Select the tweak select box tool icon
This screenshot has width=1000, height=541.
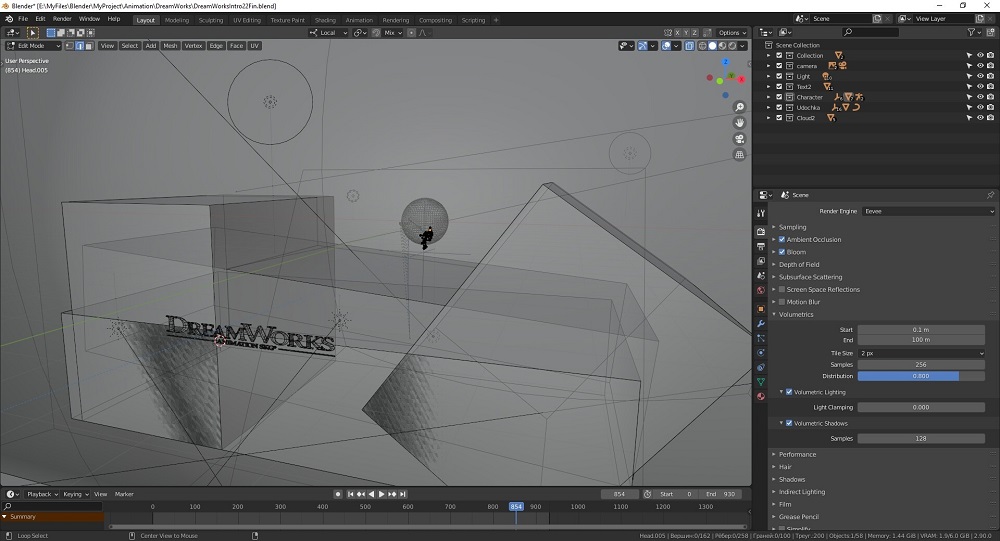(33, 33)
